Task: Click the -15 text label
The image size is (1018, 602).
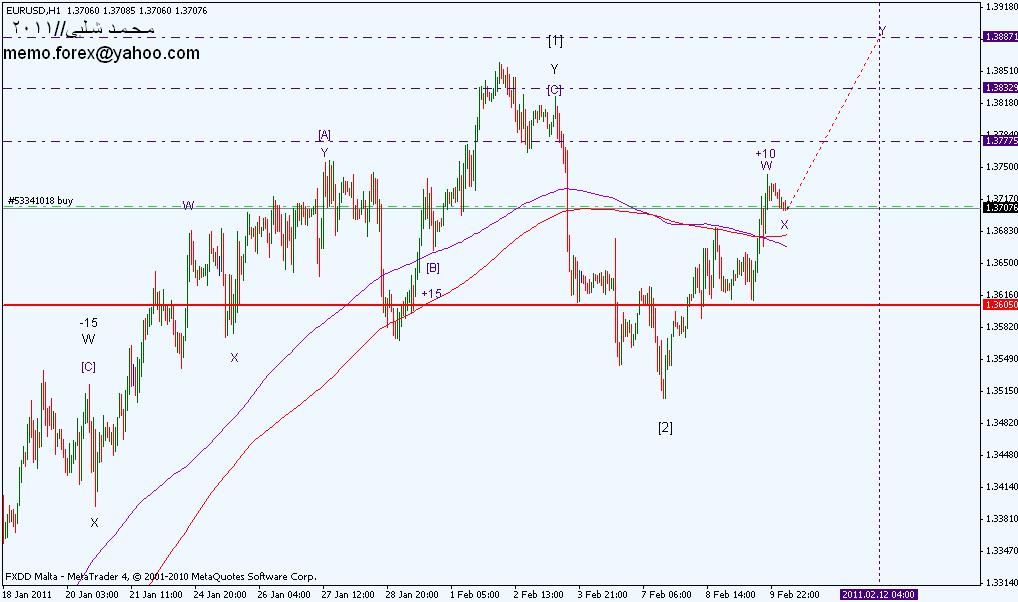Action: (x=88, y=322)
